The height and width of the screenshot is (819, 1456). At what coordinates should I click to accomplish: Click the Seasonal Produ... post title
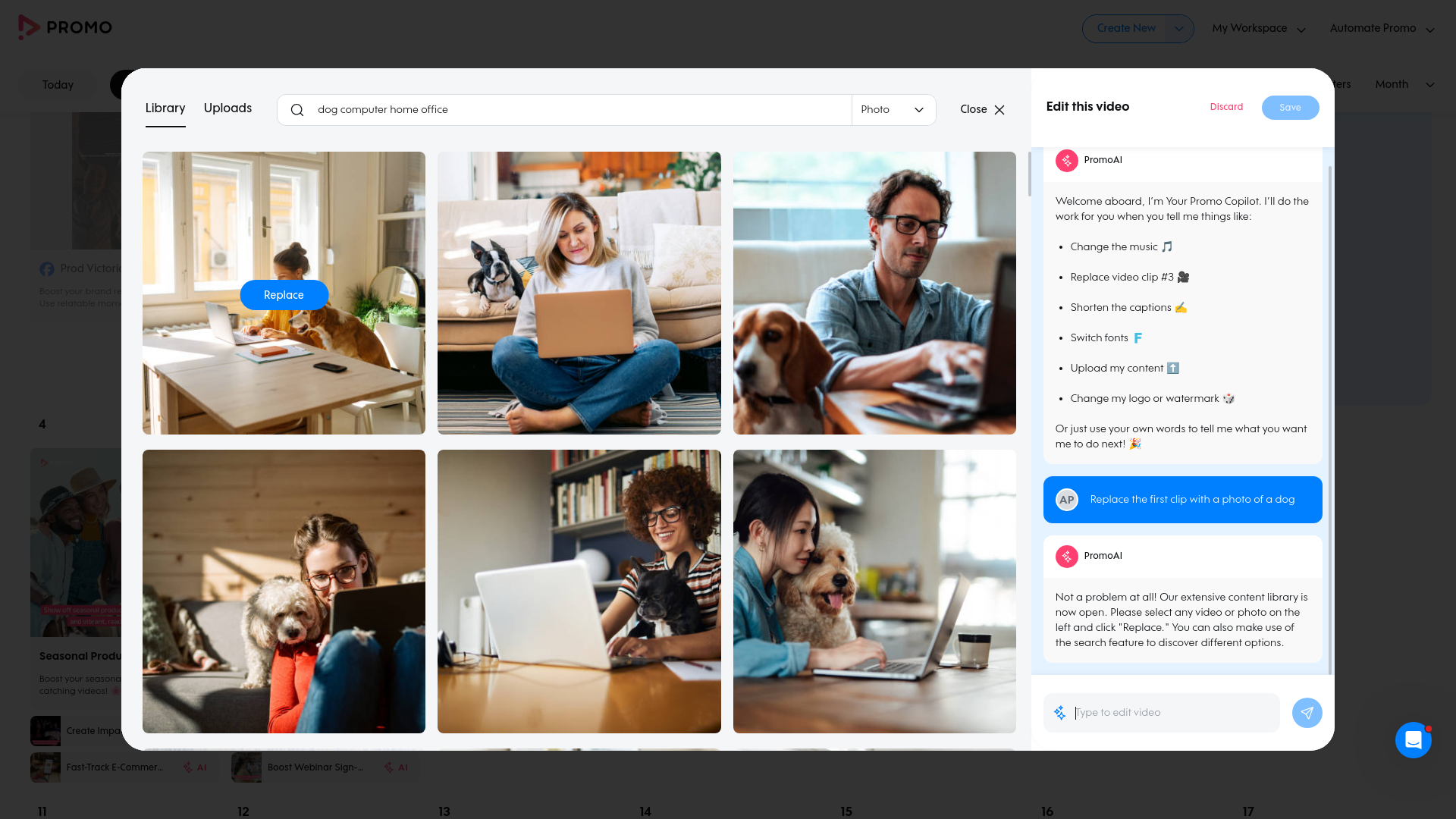pos(80,656)
